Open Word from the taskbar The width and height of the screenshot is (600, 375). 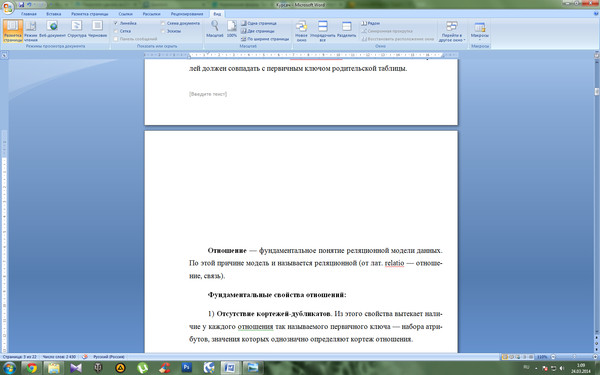[x=230, y=368]
